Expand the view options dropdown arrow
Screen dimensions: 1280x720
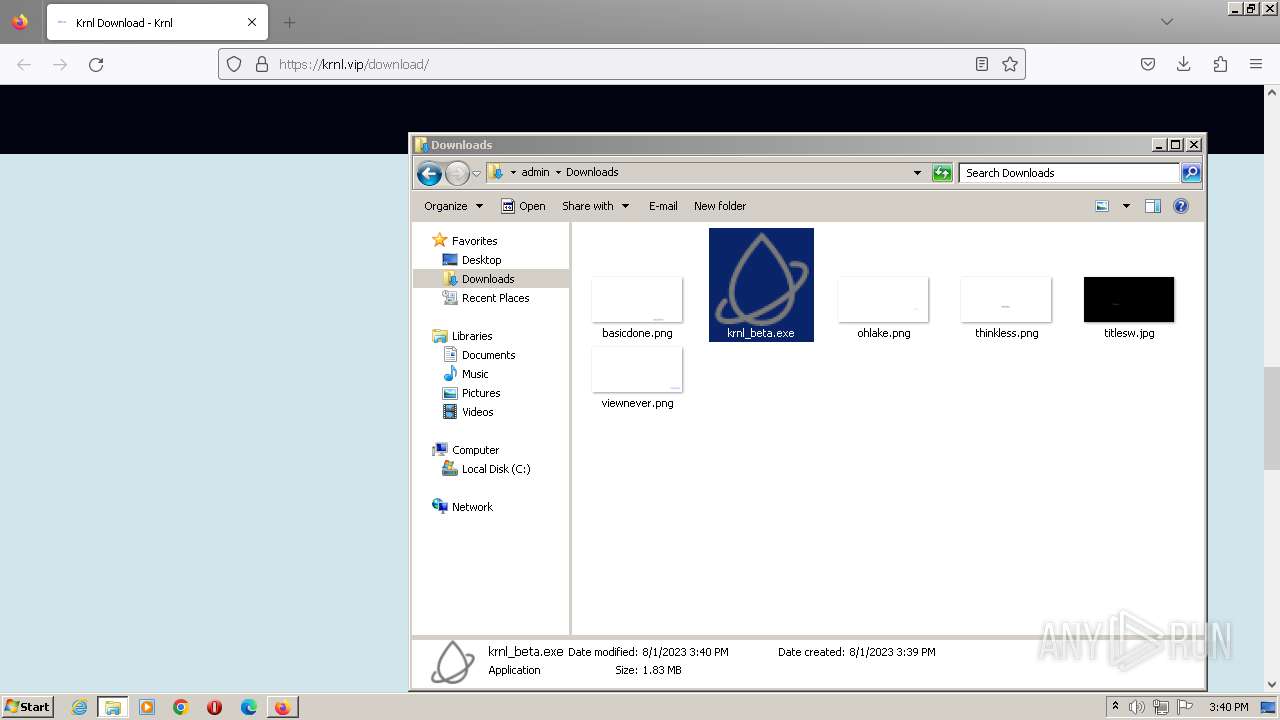[x=1126, y=206]
